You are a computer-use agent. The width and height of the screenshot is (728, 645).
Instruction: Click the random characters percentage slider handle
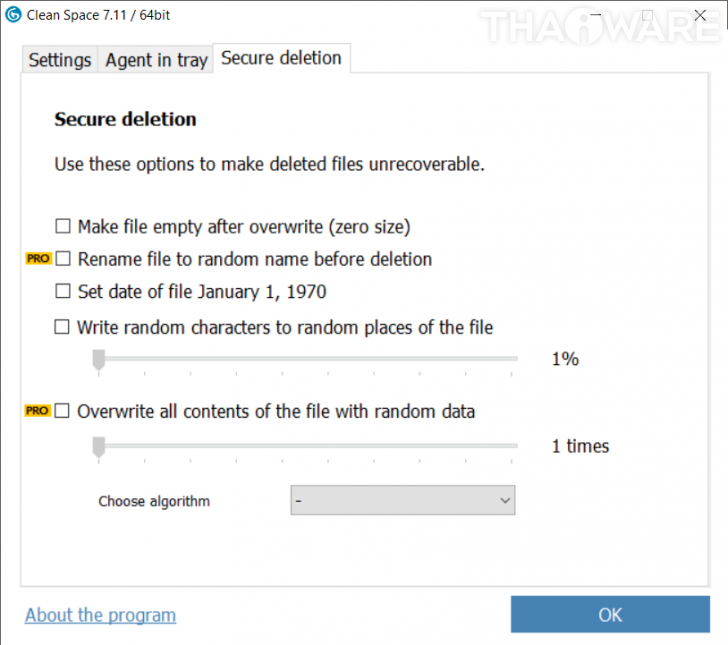98,360
